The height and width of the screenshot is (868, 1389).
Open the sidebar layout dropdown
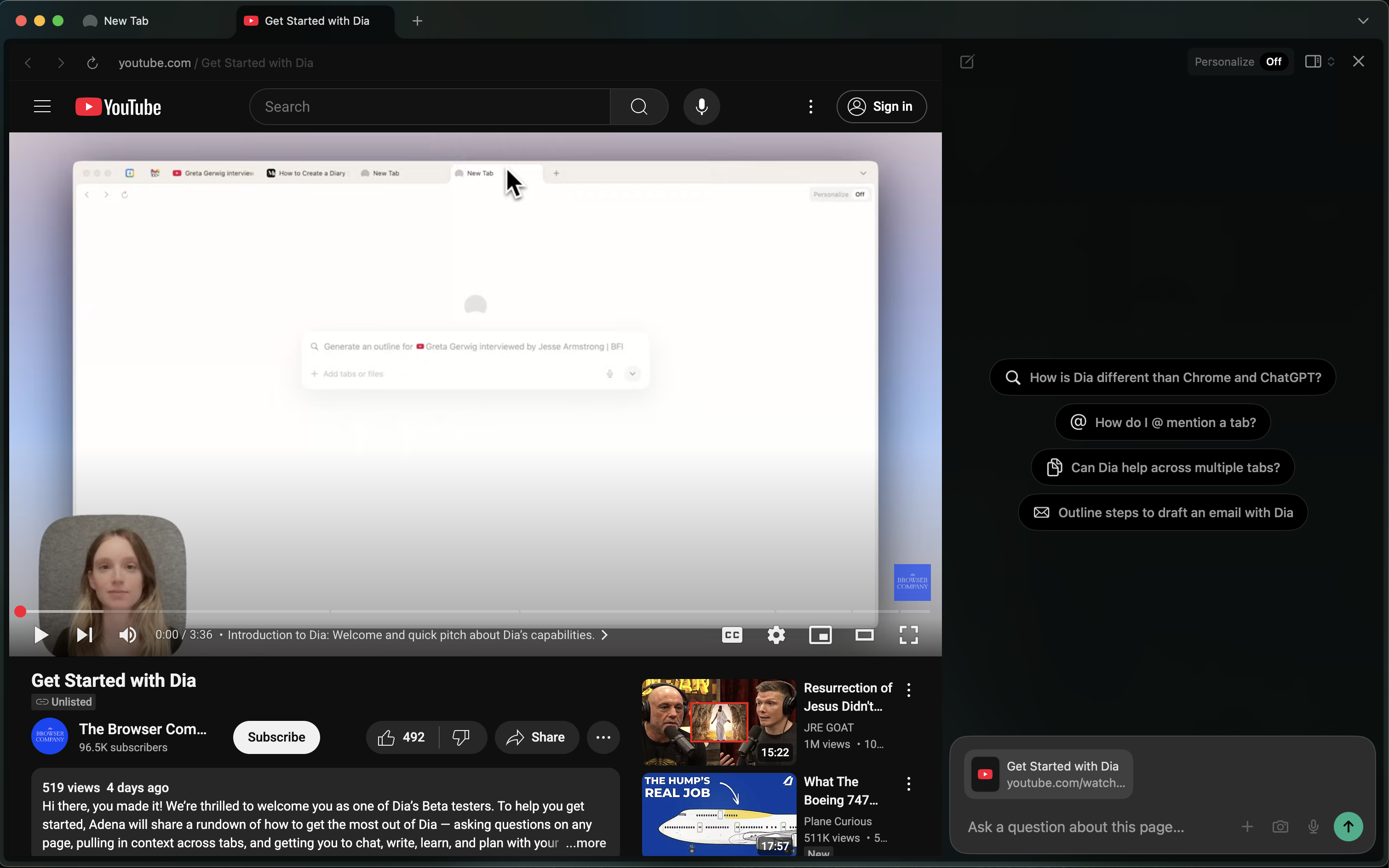point(1320,62)
